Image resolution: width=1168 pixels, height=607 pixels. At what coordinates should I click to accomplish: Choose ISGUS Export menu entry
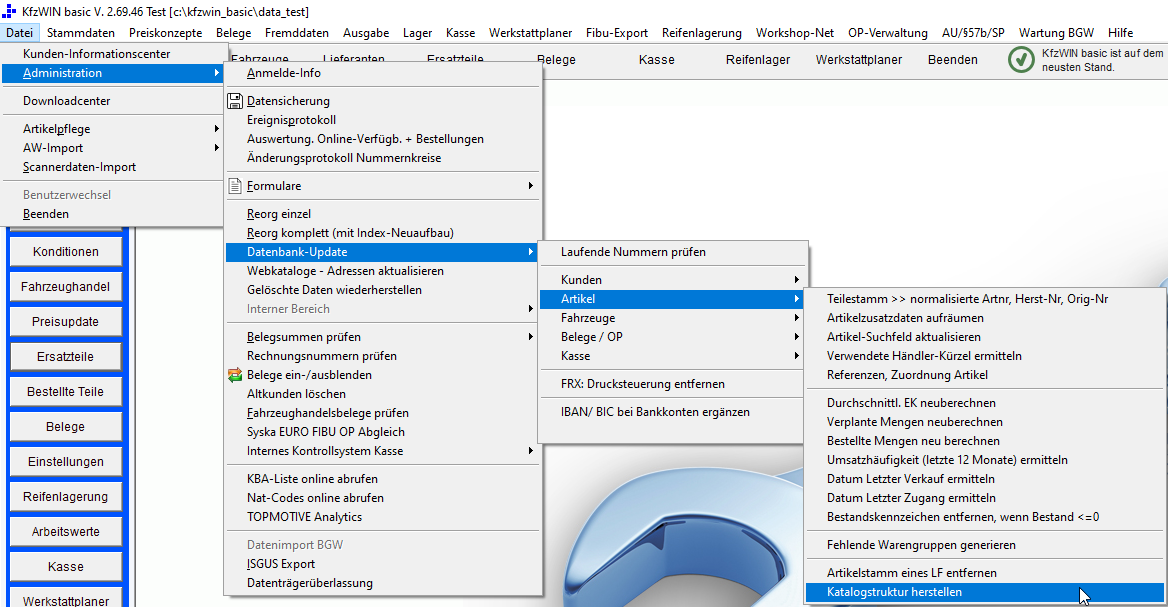click(x=383, y=564)
